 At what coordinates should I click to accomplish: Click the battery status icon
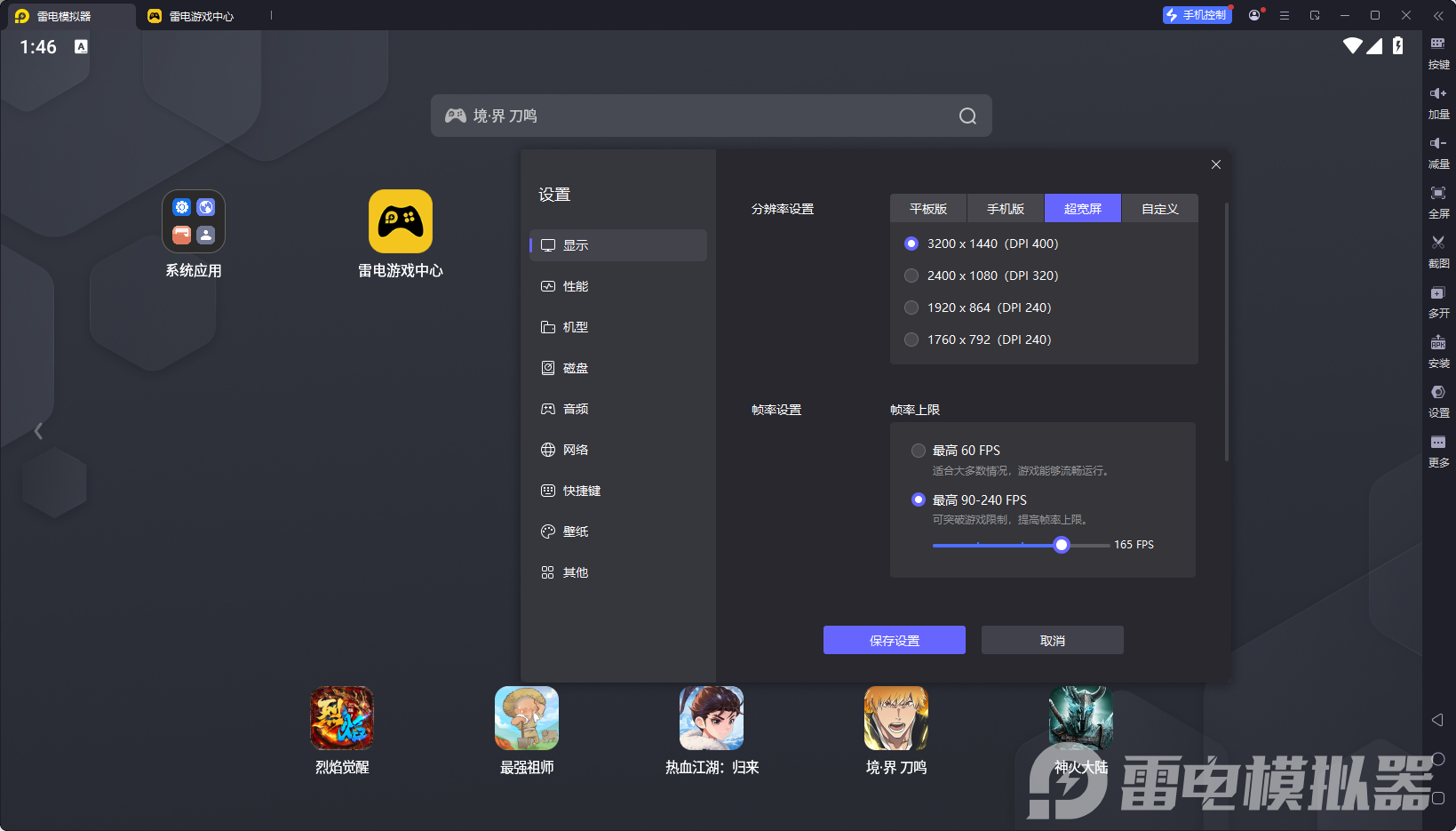coord(1398,46)
